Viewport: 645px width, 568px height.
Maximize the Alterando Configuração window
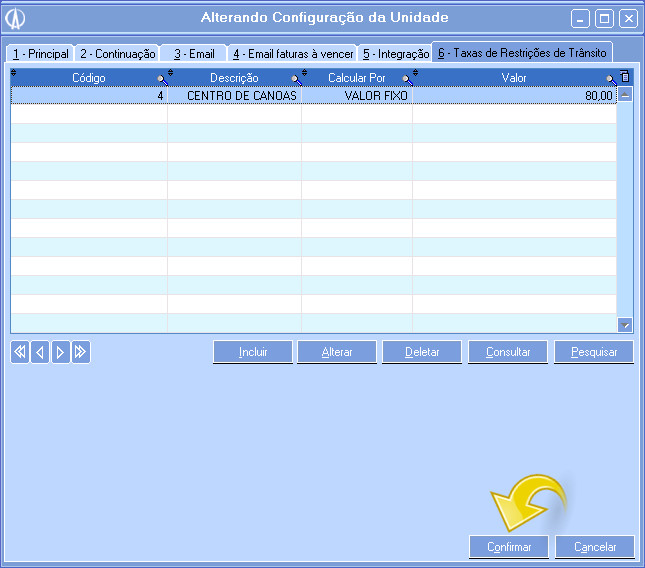(604, 19)
